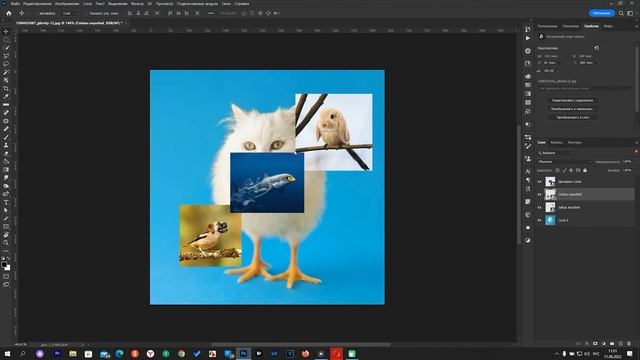The height and width of the screenshot is (360, 640).
Task: Create a new layer icon
Action: click(x=620, y=344)
